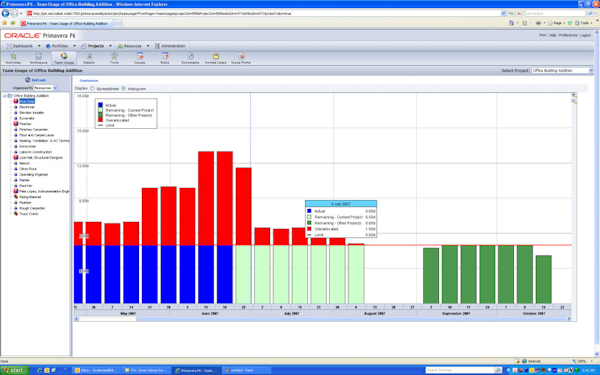Open the Projects menu dropdown arrow

click(x=110, y=46)
